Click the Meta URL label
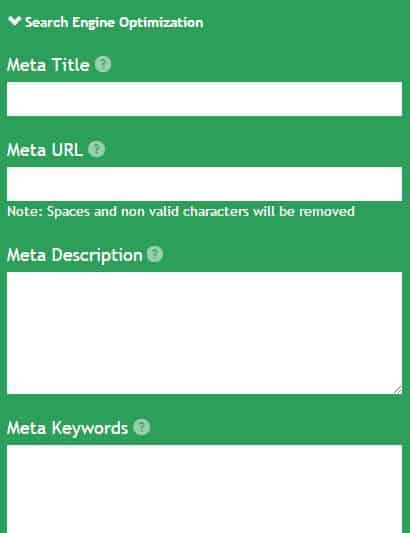410x533 pixels. tap(45, 150)
